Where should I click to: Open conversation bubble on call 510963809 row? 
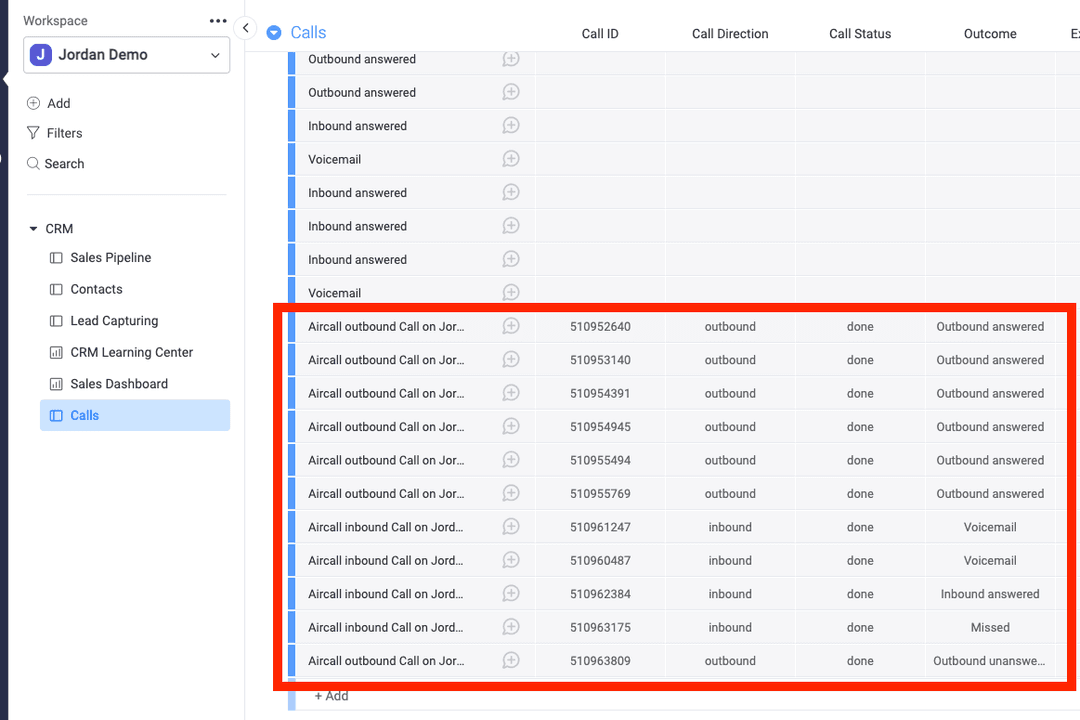coord(510,660)
